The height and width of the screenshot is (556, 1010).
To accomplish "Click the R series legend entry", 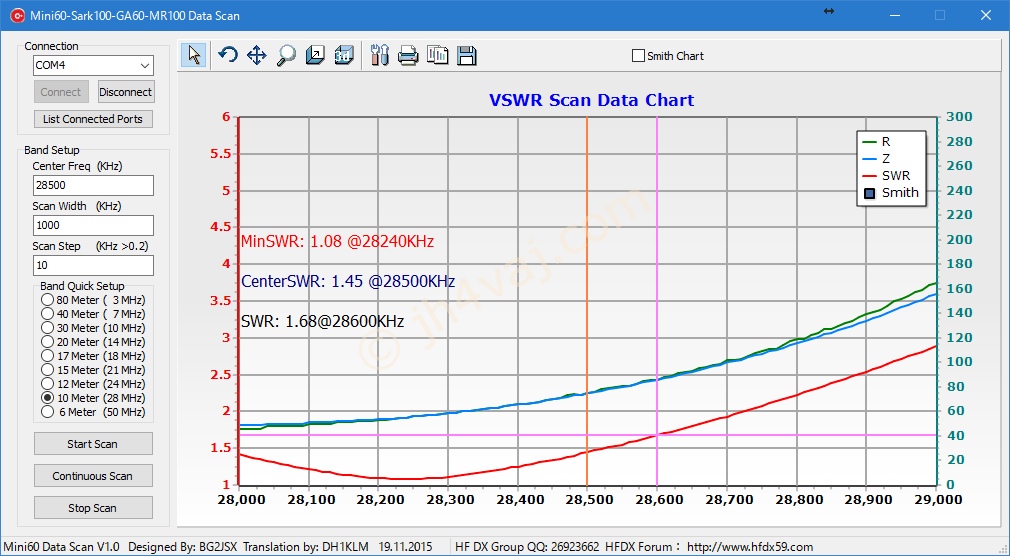I will pos(876,142).
